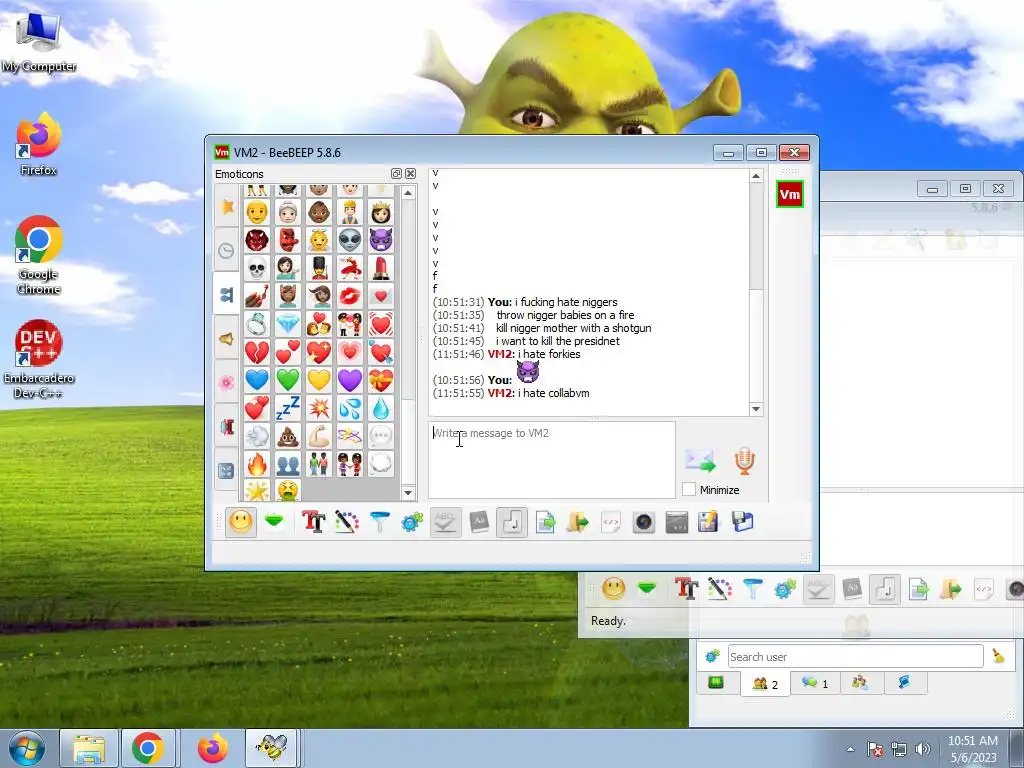Insert the blue diamond gem emoji
This screenshot has width=1024, height=768.
[287, 323]
